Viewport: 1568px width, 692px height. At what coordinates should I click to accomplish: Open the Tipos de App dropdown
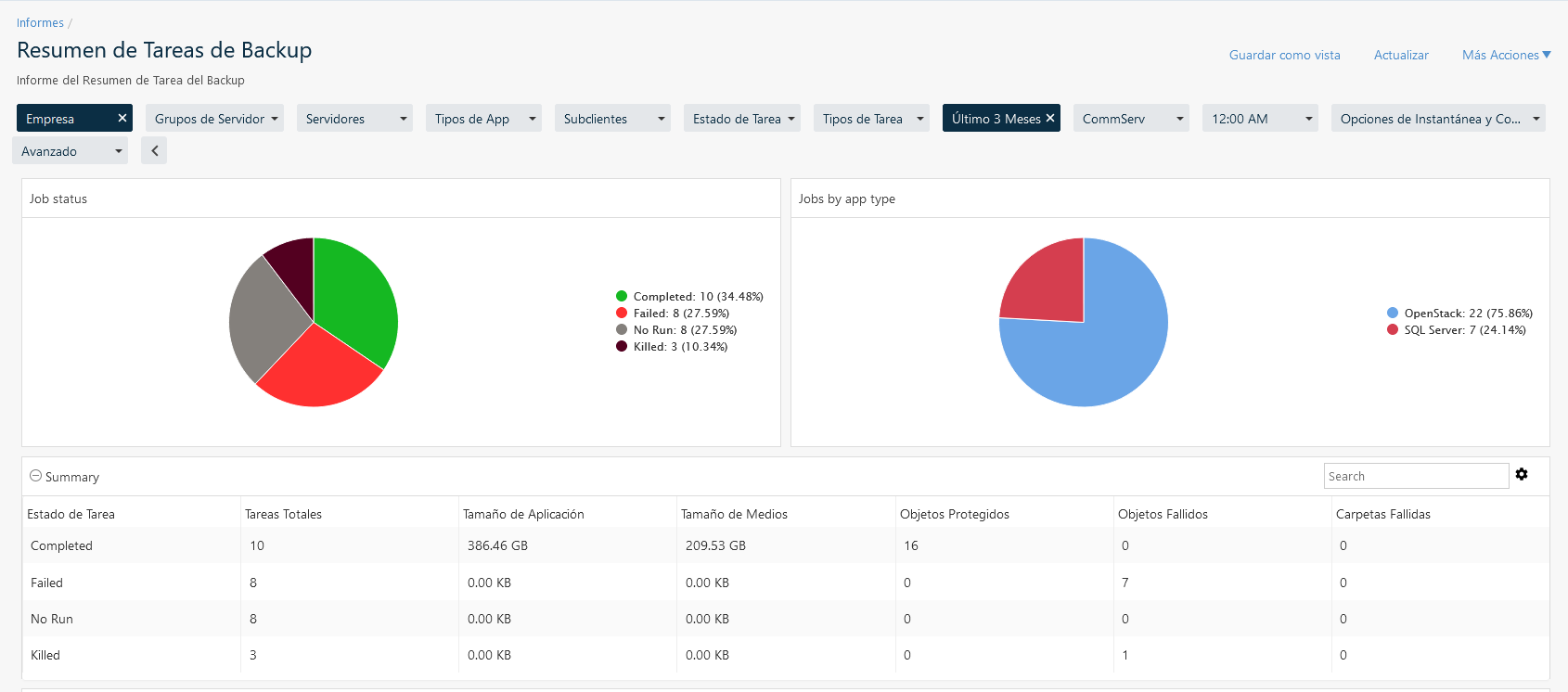(486, 119)
